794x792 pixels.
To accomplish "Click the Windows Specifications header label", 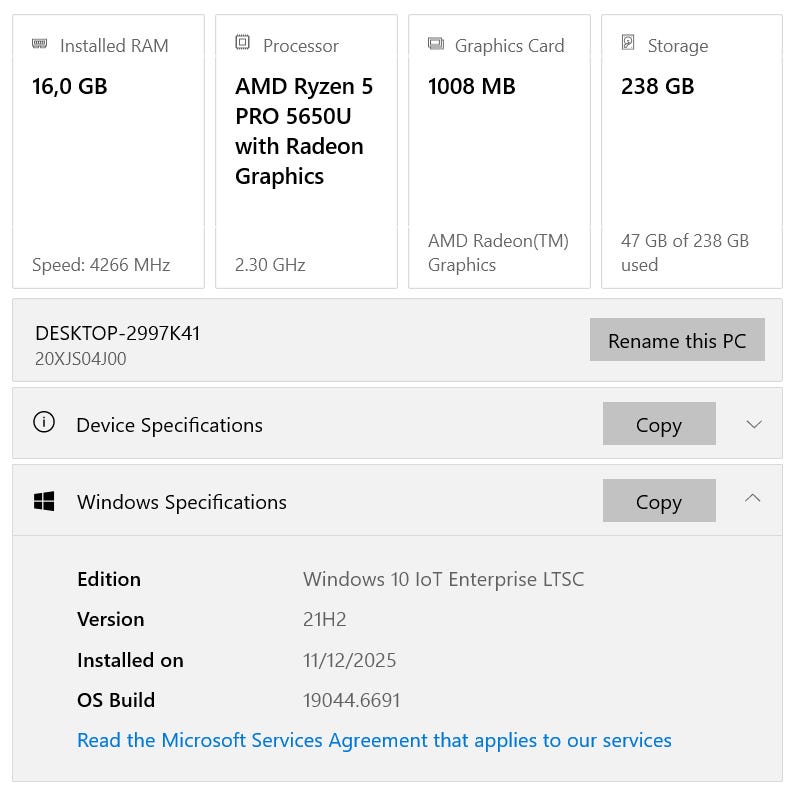I will click(x=181, y=502).
